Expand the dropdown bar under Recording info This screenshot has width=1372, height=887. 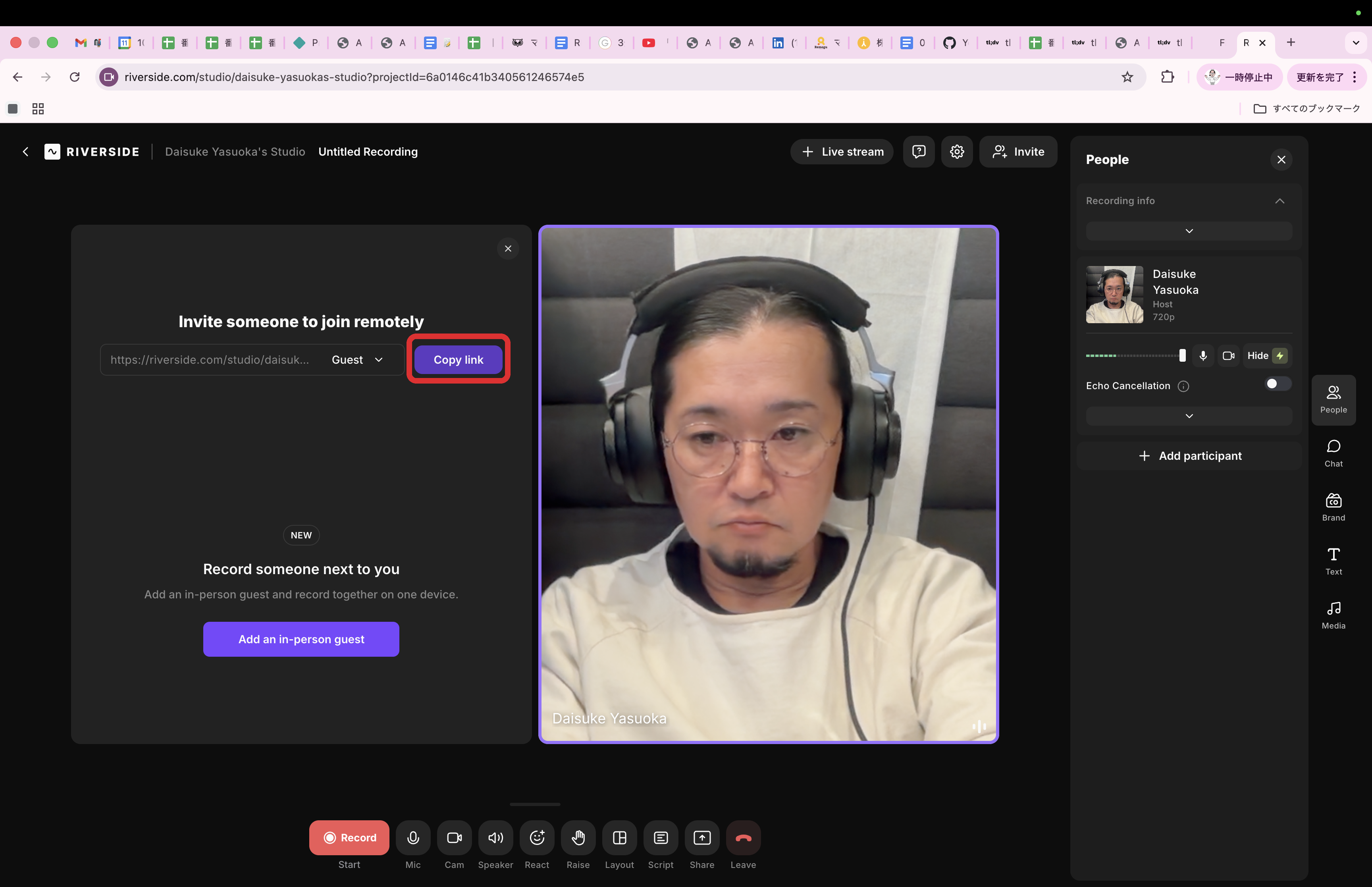point(1189,231)
